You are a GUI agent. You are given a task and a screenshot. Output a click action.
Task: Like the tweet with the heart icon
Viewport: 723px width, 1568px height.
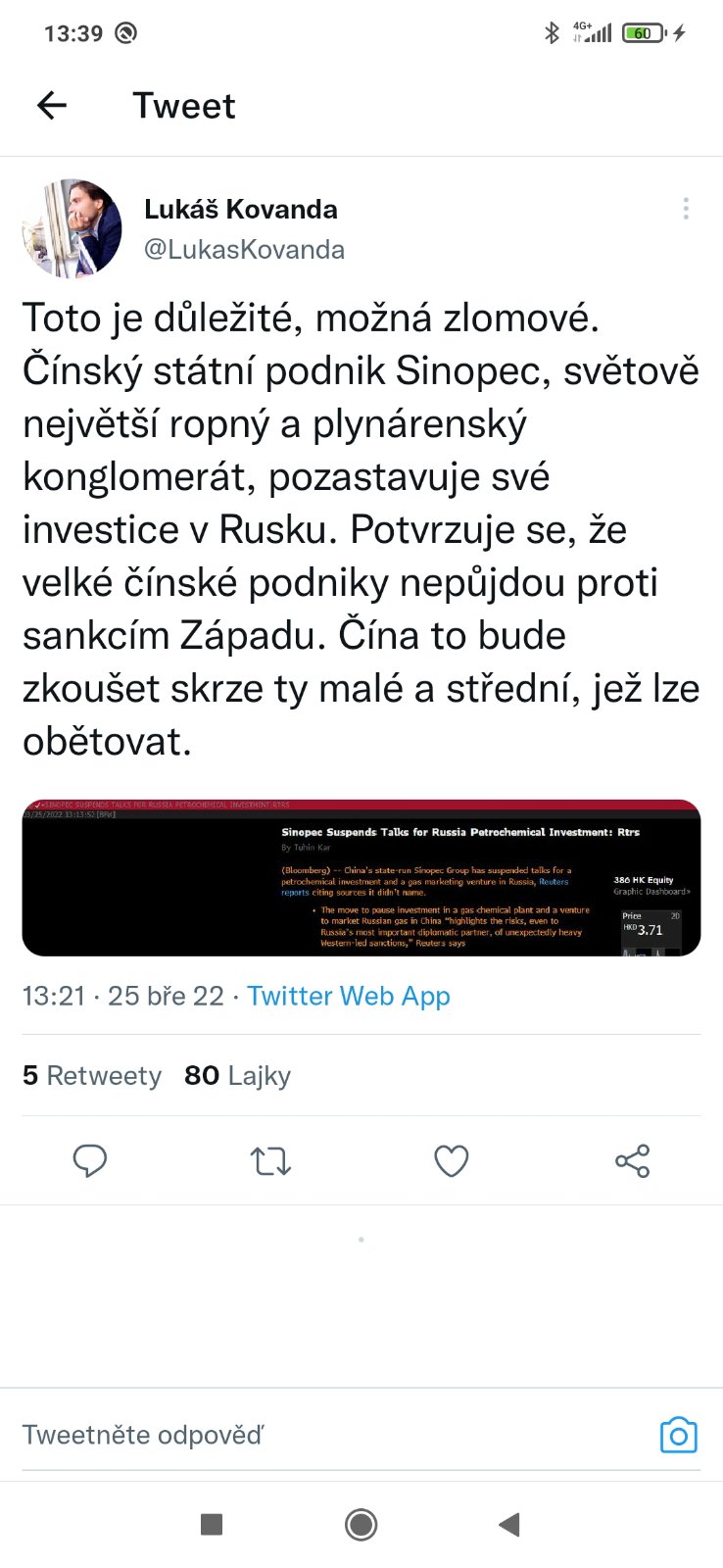pyautogui.click(x=451, y=1161)
